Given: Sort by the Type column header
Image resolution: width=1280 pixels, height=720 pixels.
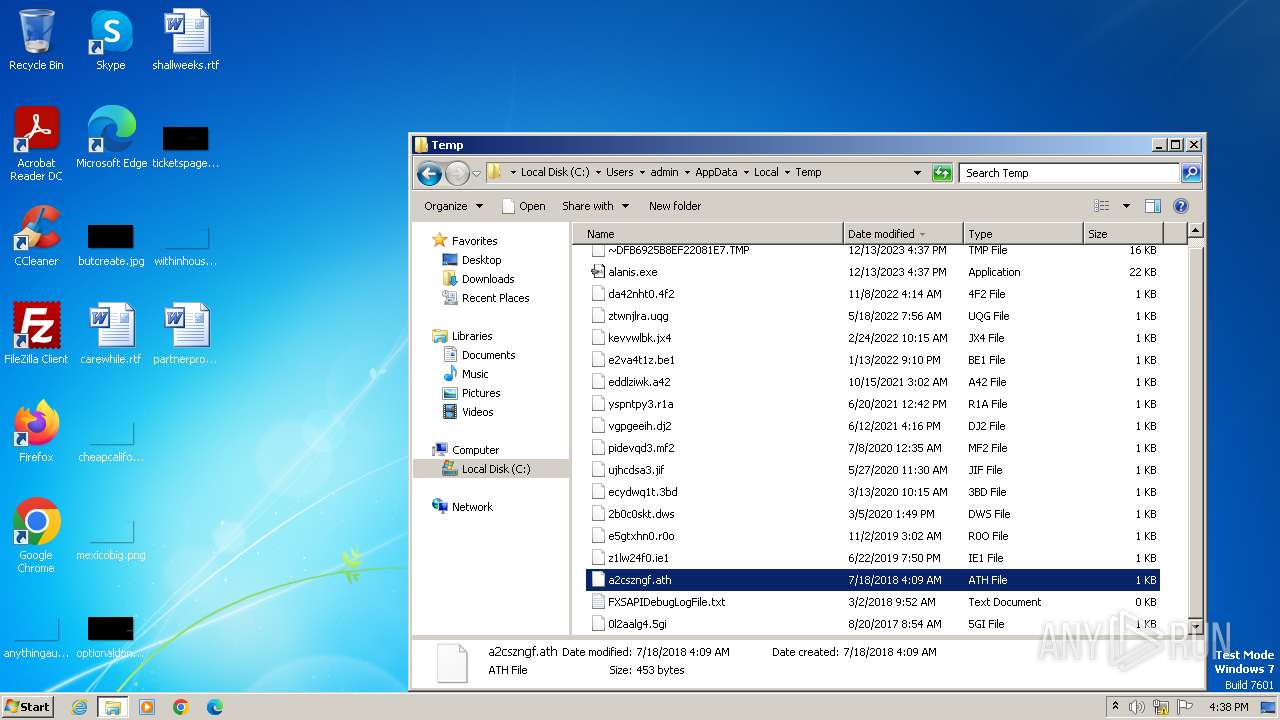Looking at the screenshot, I should click(1023, 234).
